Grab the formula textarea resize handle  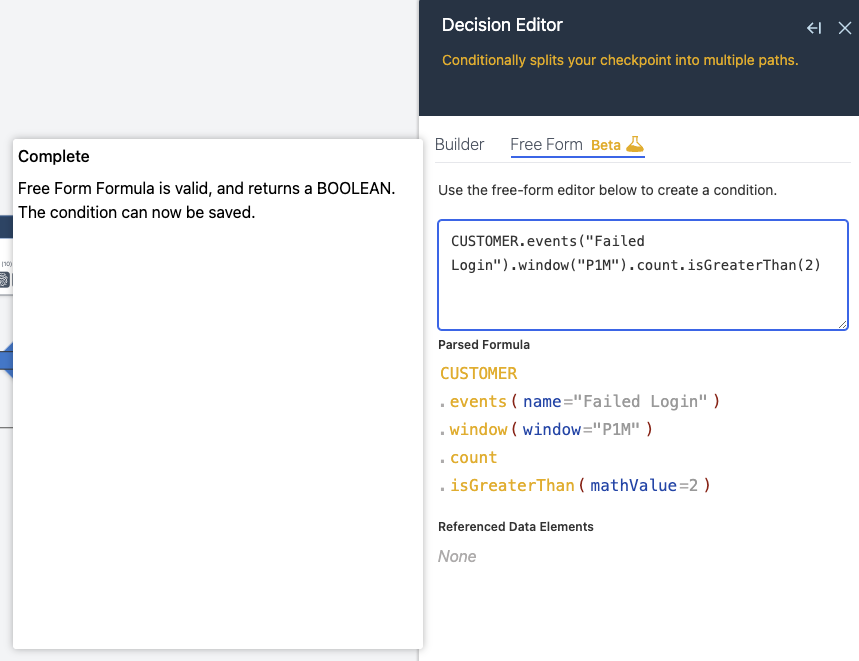[842, 324]
